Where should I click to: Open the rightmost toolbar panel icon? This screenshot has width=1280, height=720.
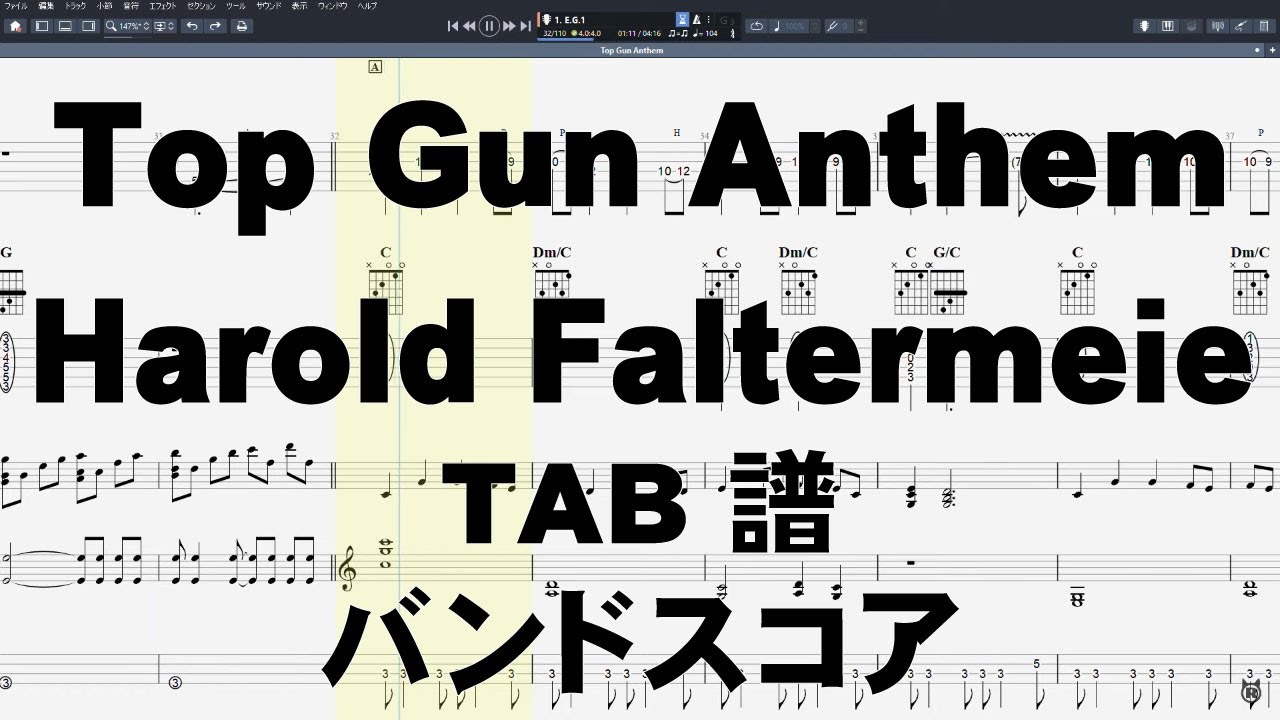[x=1263, y=26]
